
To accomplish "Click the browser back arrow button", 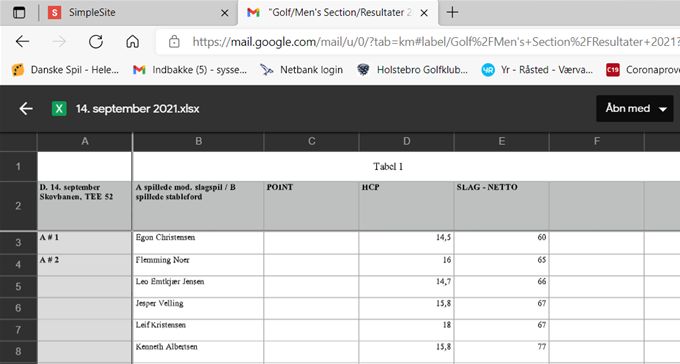I will click(x=22, y=42).
